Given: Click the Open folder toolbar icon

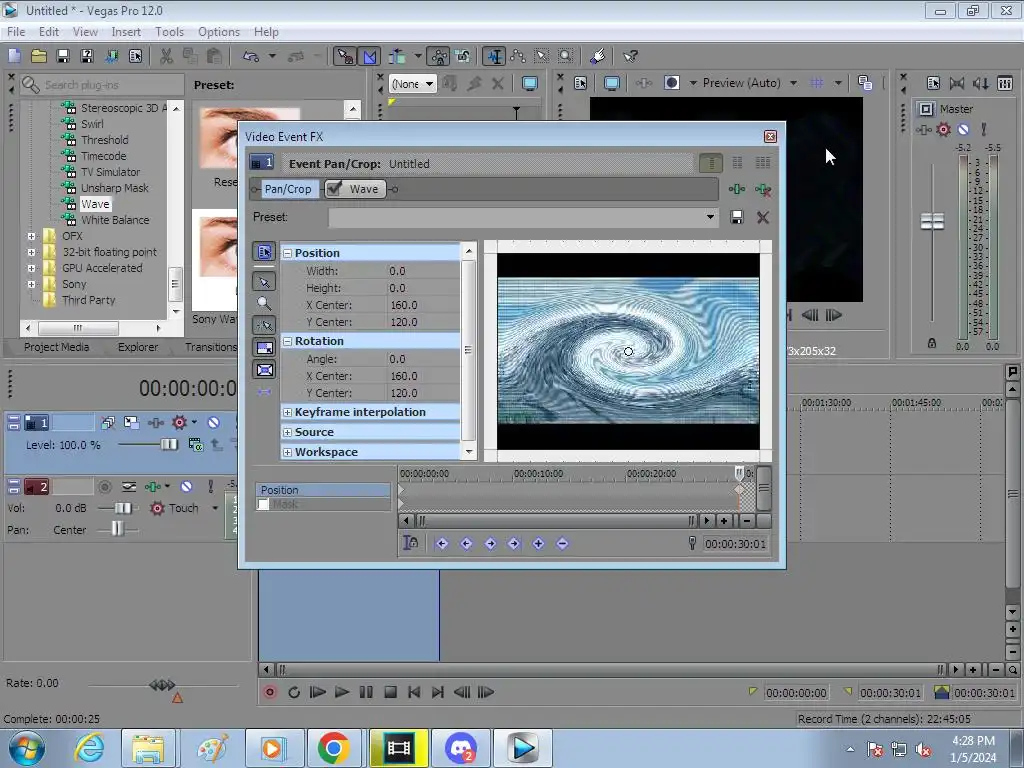Looking at the screenshot, I should tap(39, 56).
